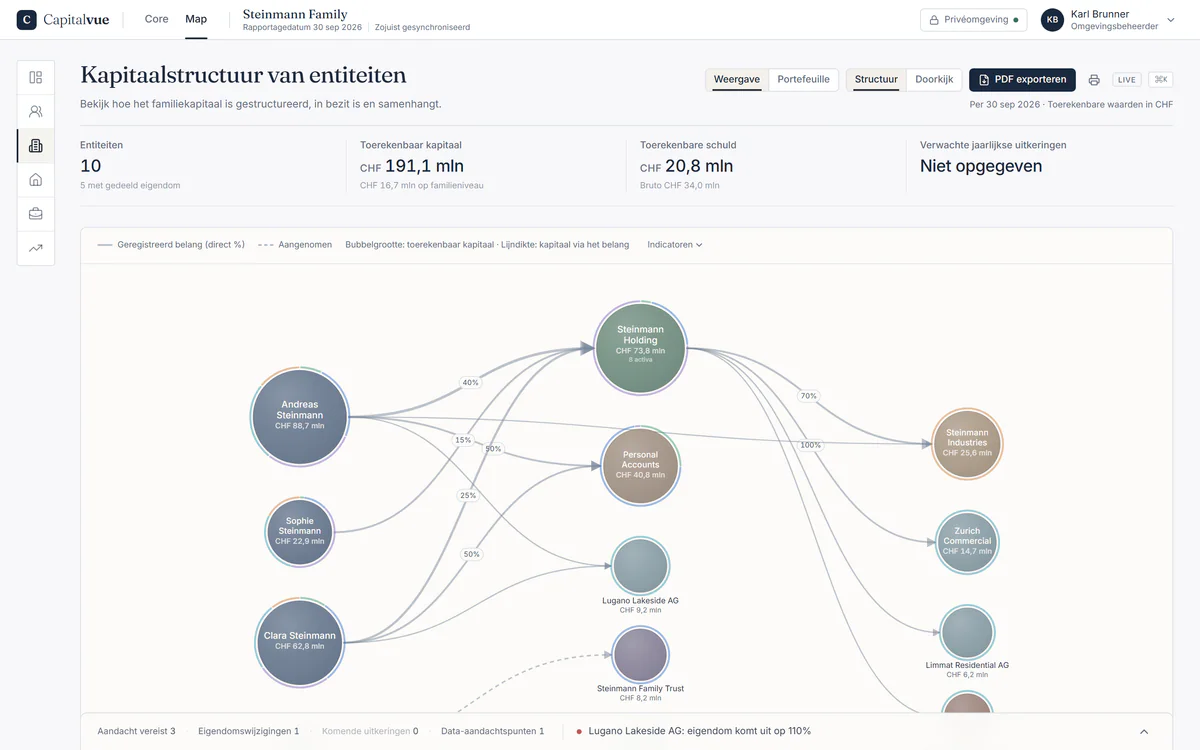Click the Toerekenbare schuld CHF 20,8 mln value
This screenshot has width=1200, height=750.
tap(687, 166)
